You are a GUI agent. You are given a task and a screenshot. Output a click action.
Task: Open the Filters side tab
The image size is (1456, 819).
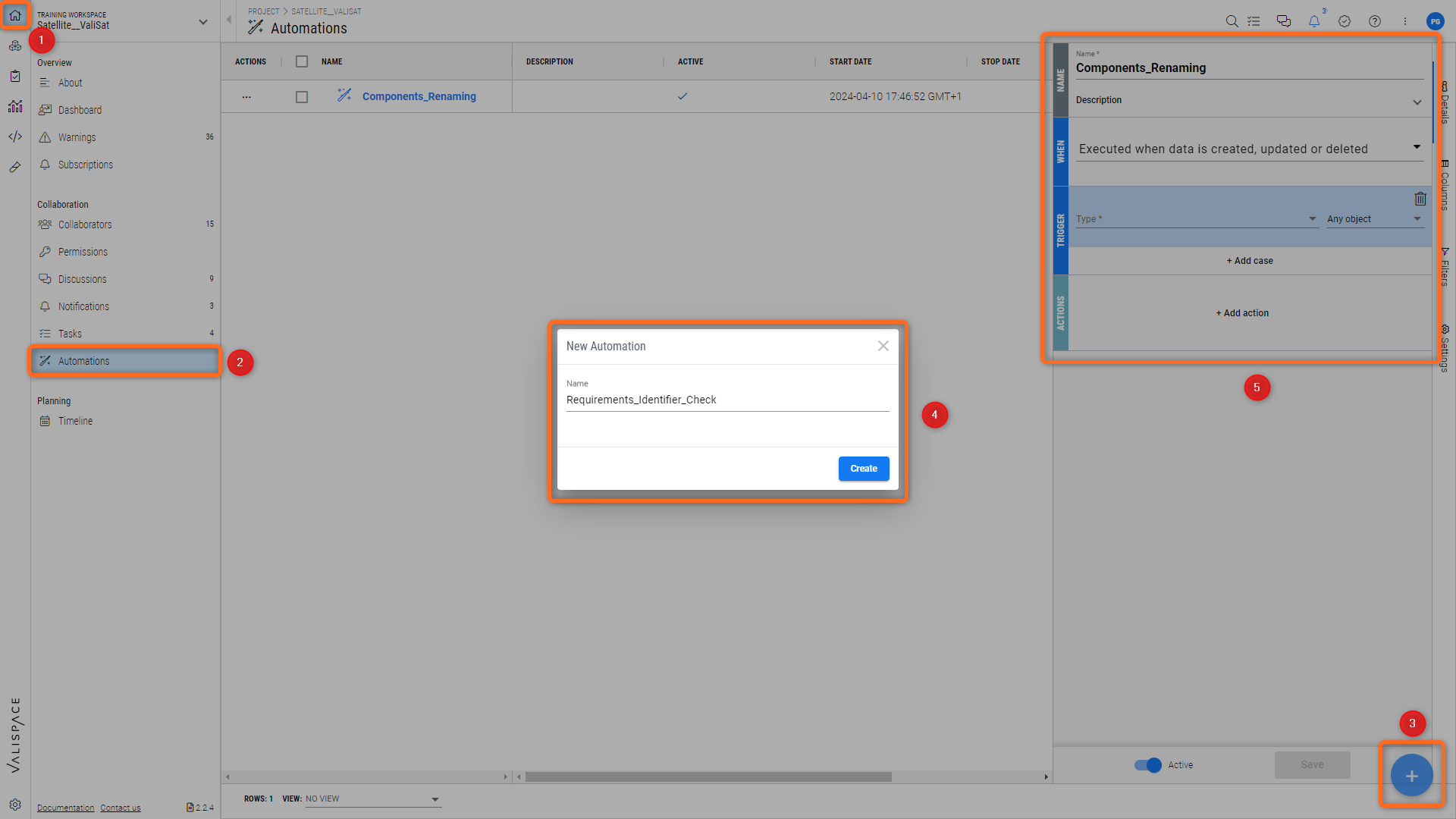[1445, 266]
